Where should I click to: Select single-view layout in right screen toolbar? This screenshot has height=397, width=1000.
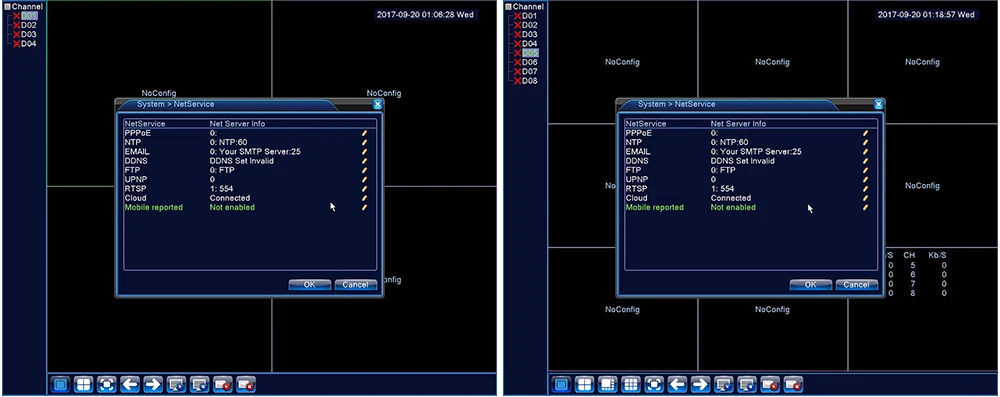pyautogui.click(x=561, y=384)
